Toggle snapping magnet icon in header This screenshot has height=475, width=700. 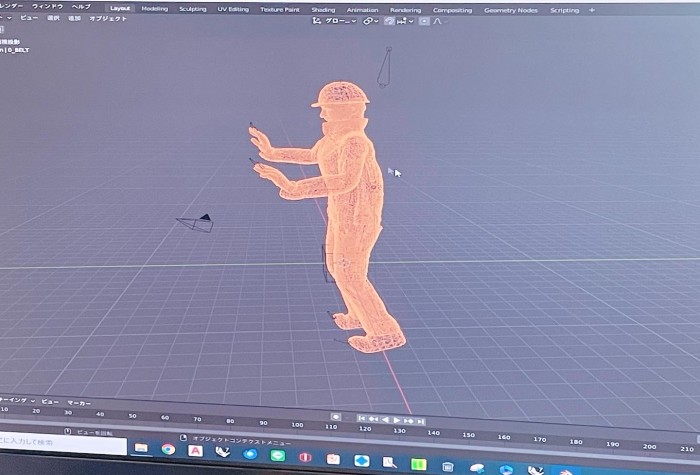[390, 20]
